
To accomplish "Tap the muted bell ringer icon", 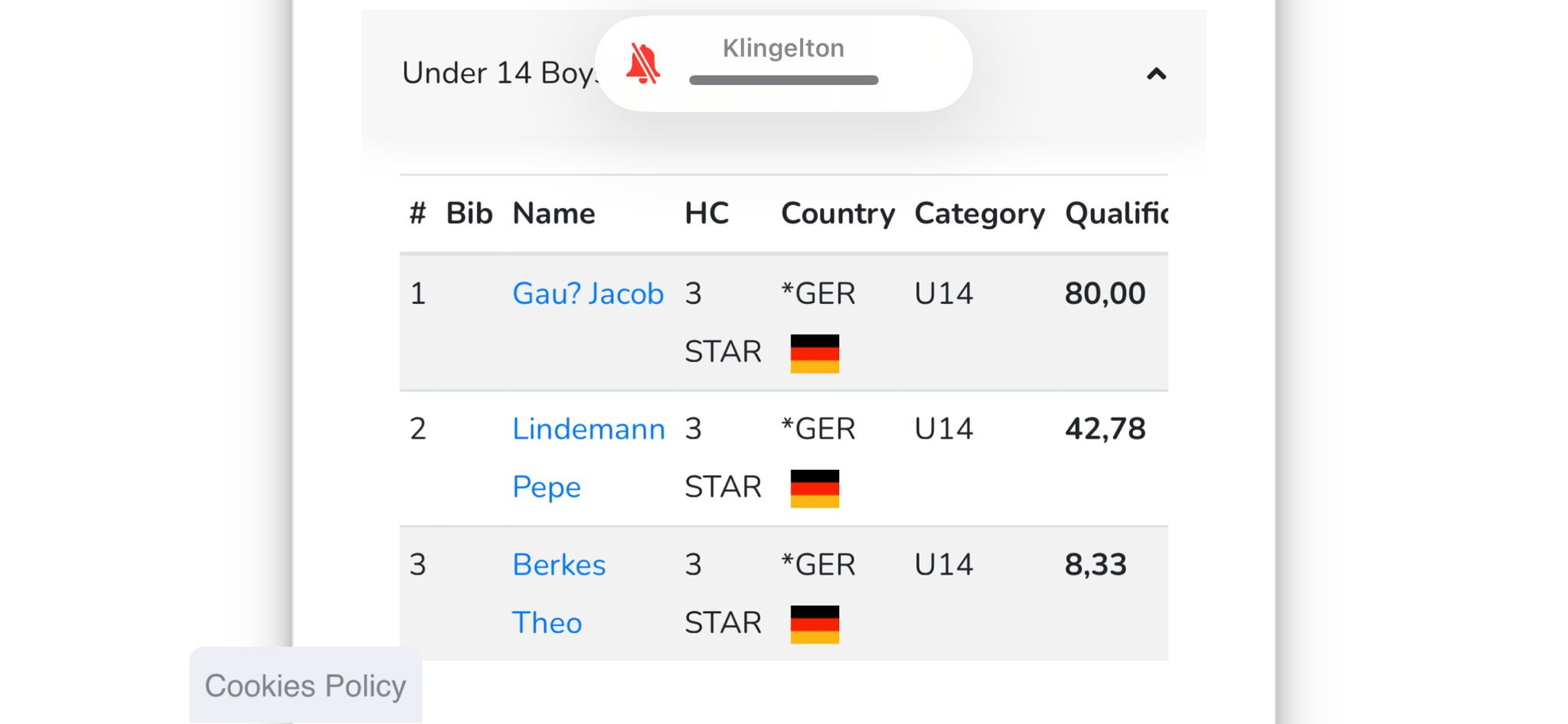I will coord(643,64).
